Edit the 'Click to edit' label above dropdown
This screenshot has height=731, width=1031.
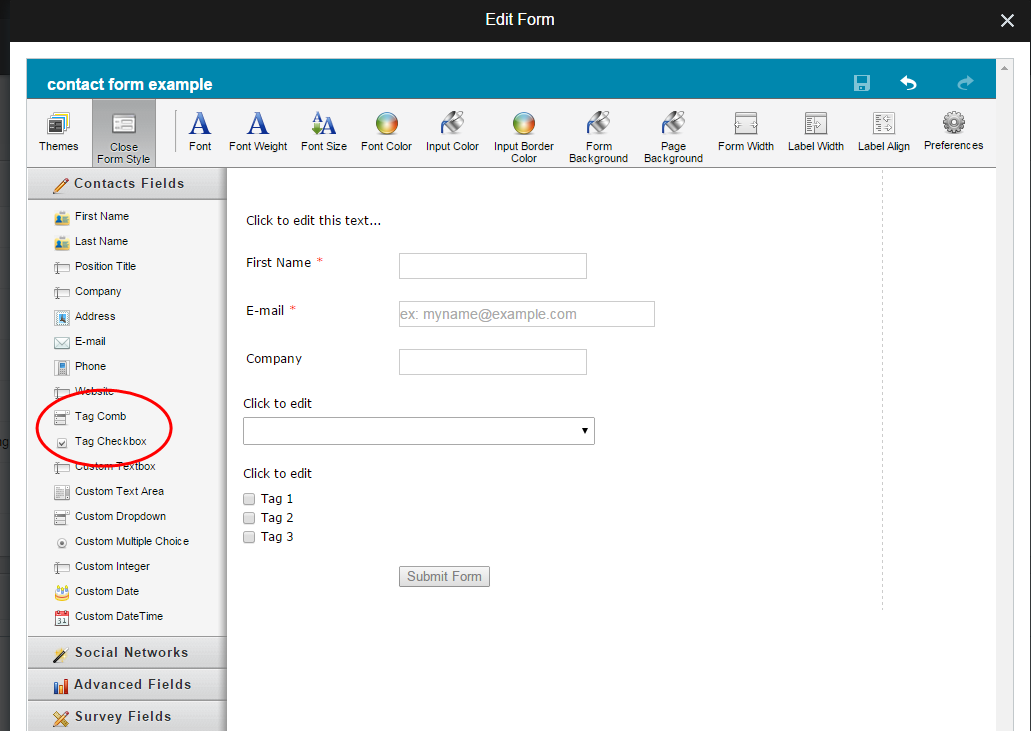277,404
